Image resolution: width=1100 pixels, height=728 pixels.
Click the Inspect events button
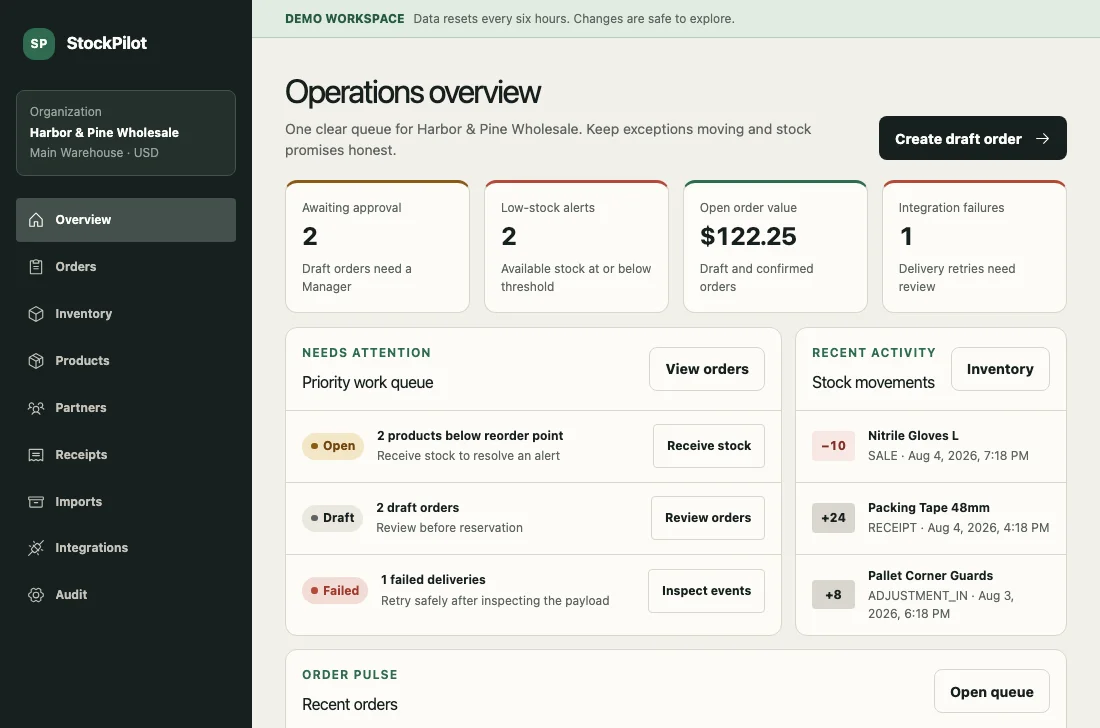click(x=706, y=591)
